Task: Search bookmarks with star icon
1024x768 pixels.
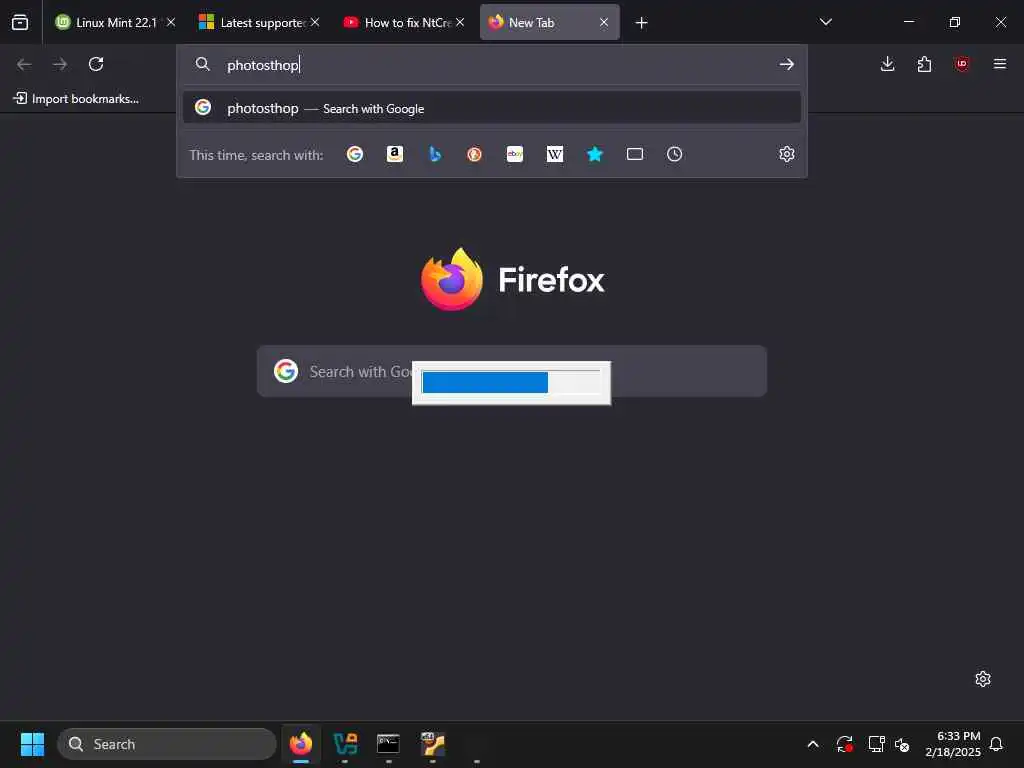Action: pos(595,154)
